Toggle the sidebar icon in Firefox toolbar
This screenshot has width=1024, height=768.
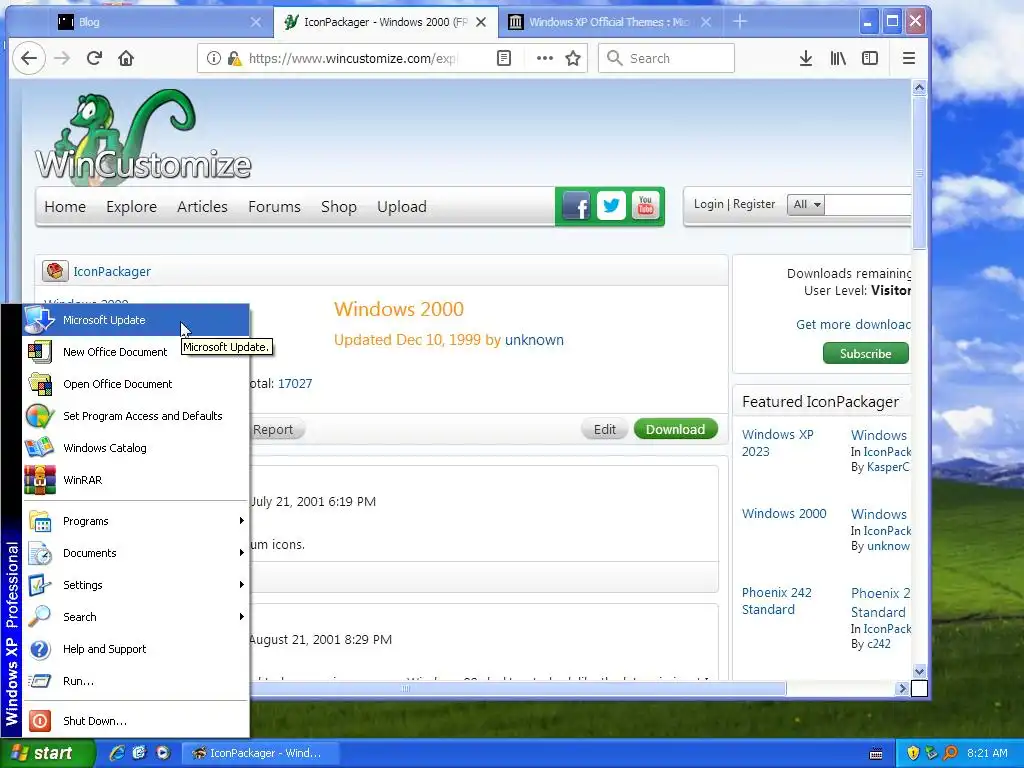[870, 58]
